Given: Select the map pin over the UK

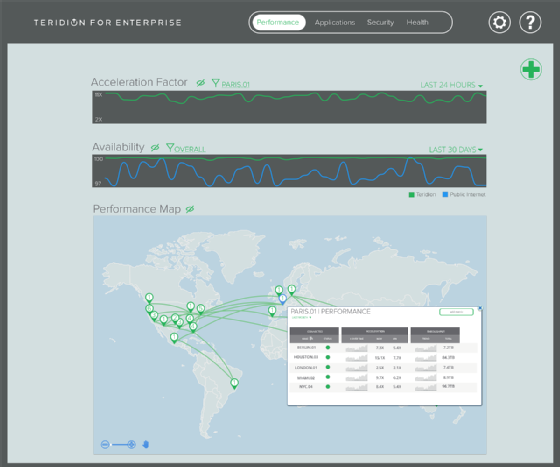Looking at the screenshot, I should click(279, 290).
